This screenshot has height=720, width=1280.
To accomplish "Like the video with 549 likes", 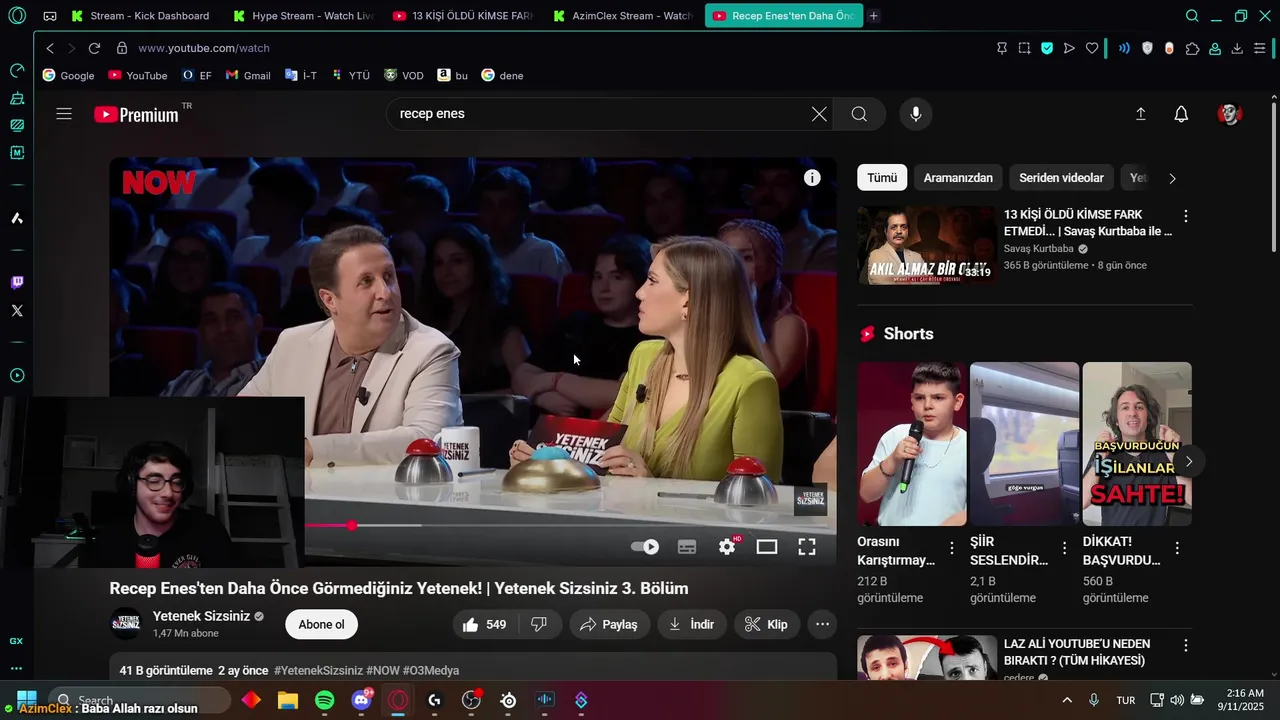I will 484,624.
